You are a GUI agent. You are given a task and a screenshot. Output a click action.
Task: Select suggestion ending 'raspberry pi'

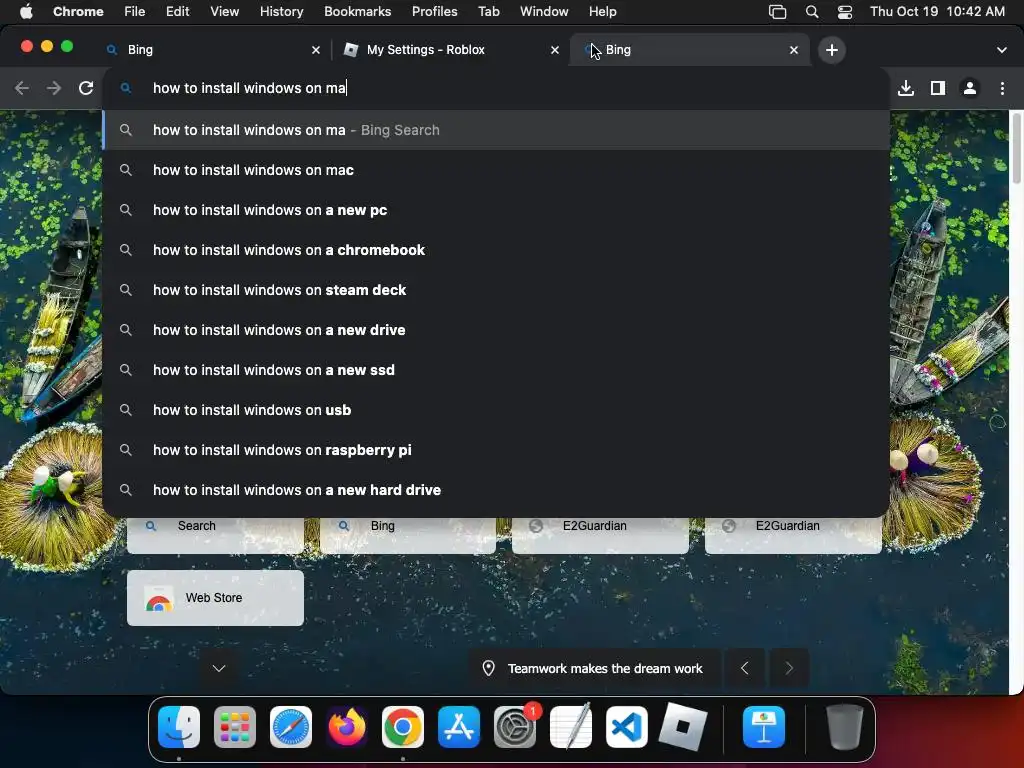(x=496, y=450)
